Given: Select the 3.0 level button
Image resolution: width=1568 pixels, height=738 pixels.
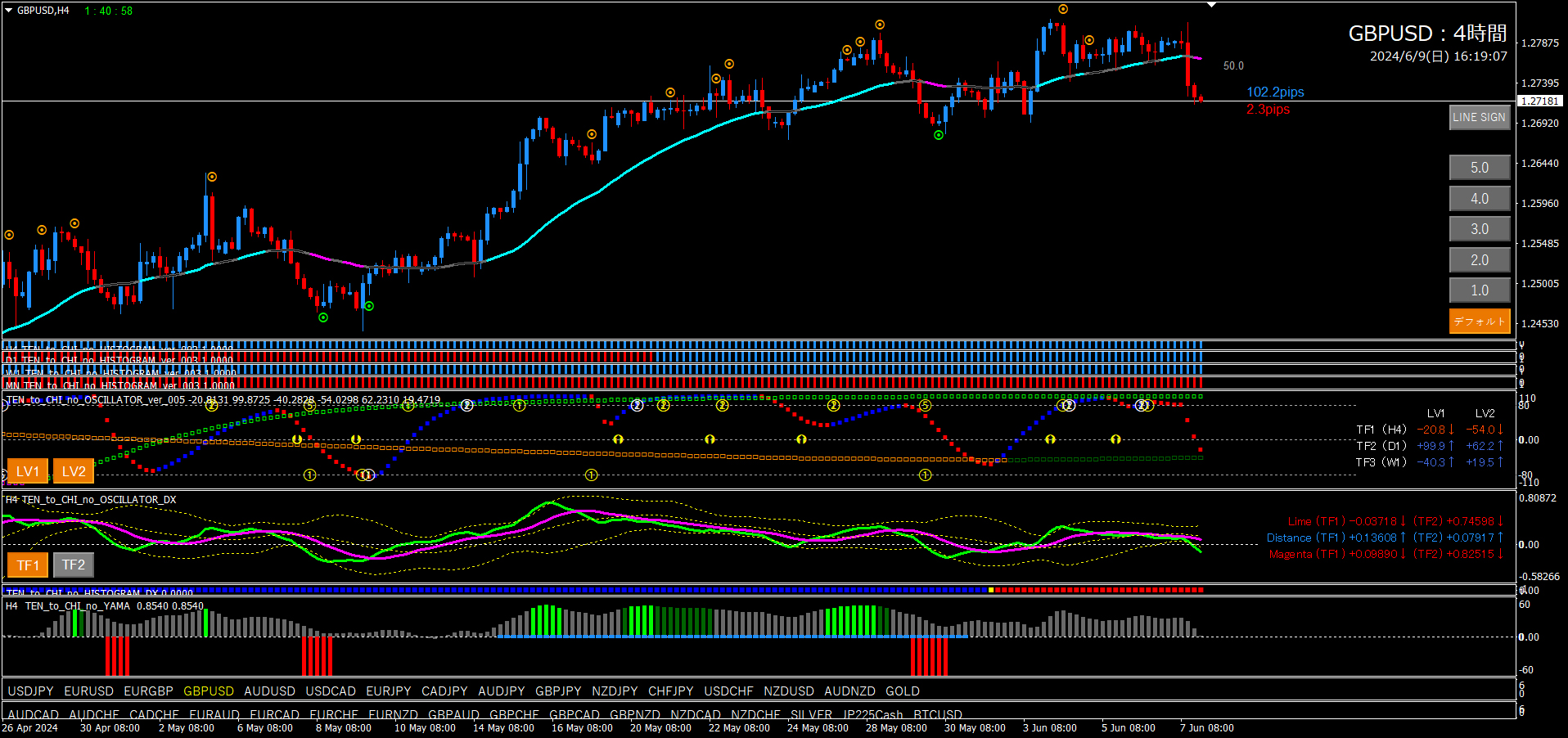Looking at the screenshot, I should pyautogui.click(x=1480, y=229).
